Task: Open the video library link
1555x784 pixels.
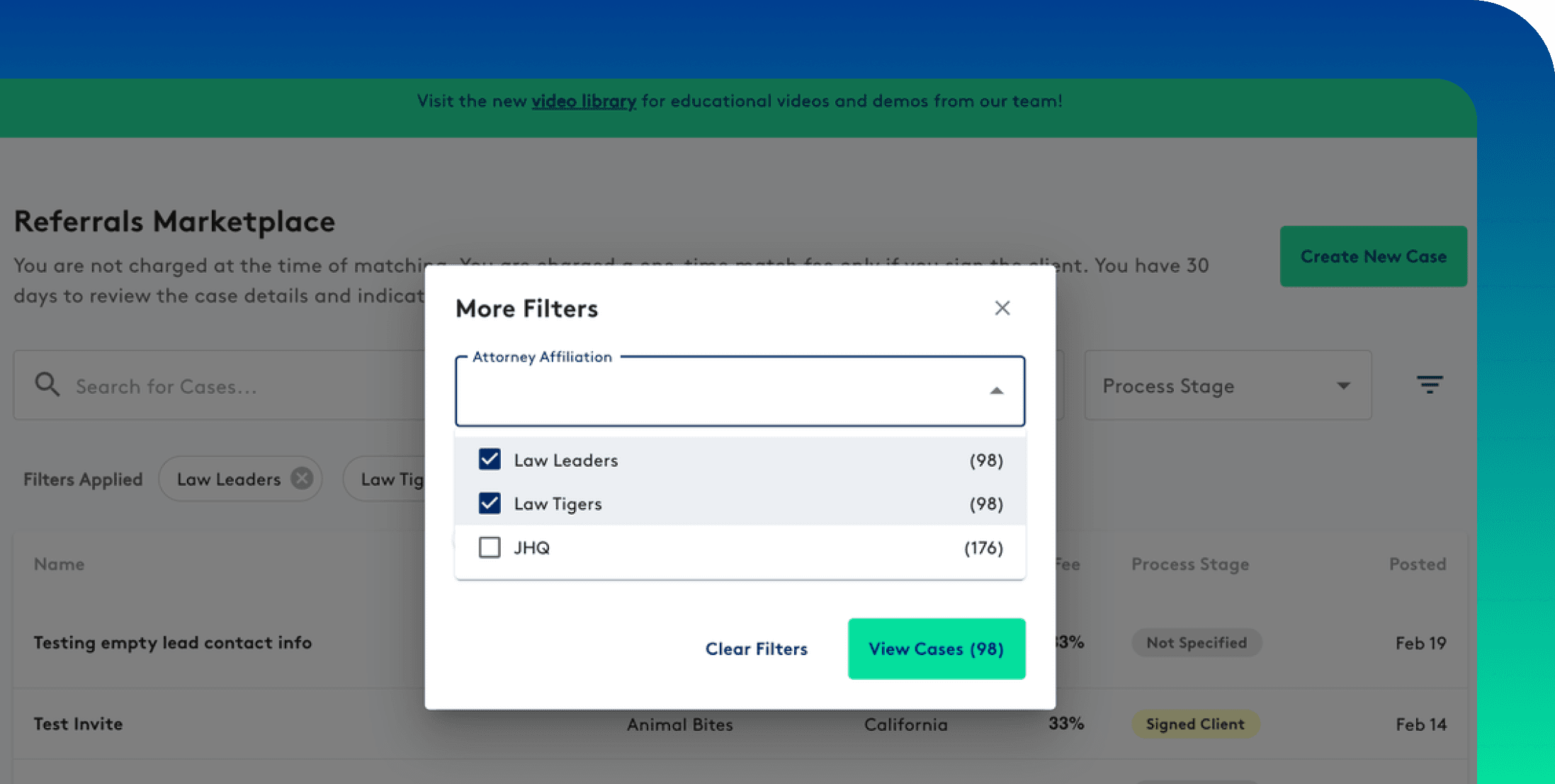Action: click(x=584, y=101)
